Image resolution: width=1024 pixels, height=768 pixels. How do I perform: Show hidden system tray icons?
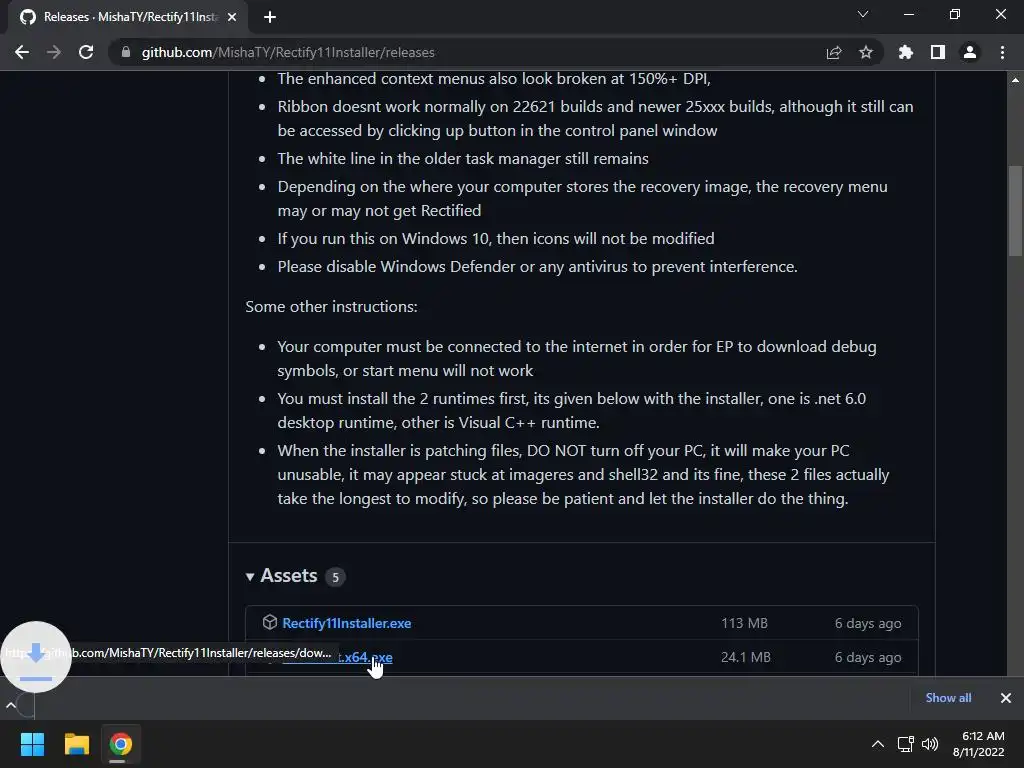click(878, 744)
